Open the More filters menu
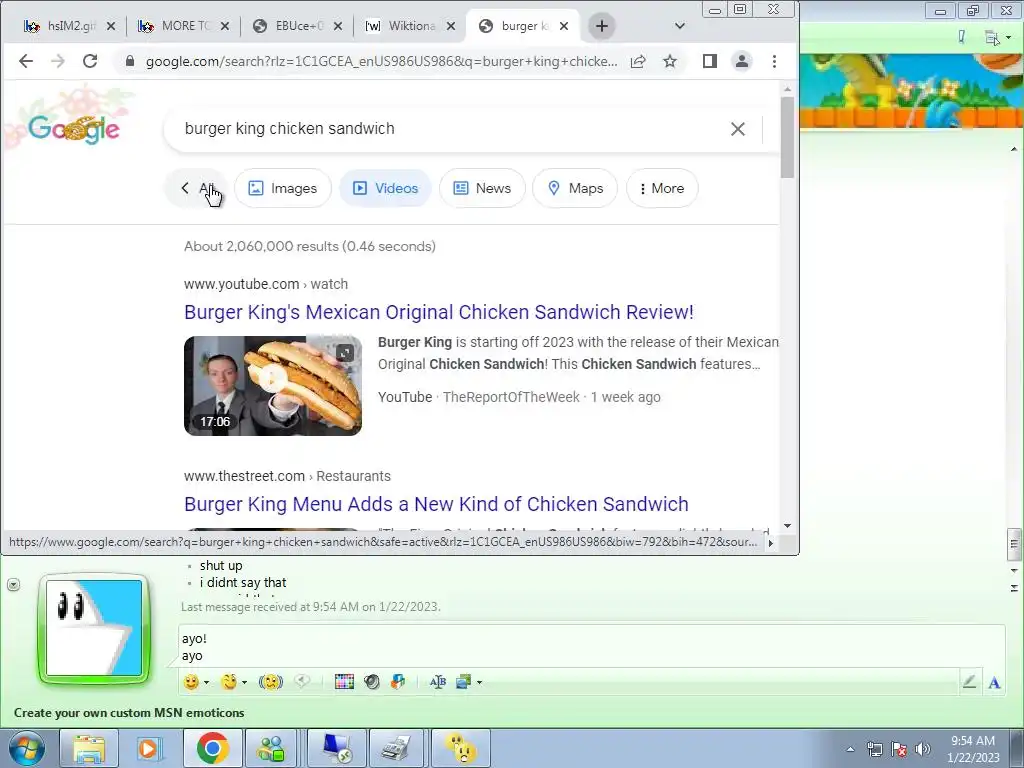Viewport: 1024px width, 768px height. [662, 188]
